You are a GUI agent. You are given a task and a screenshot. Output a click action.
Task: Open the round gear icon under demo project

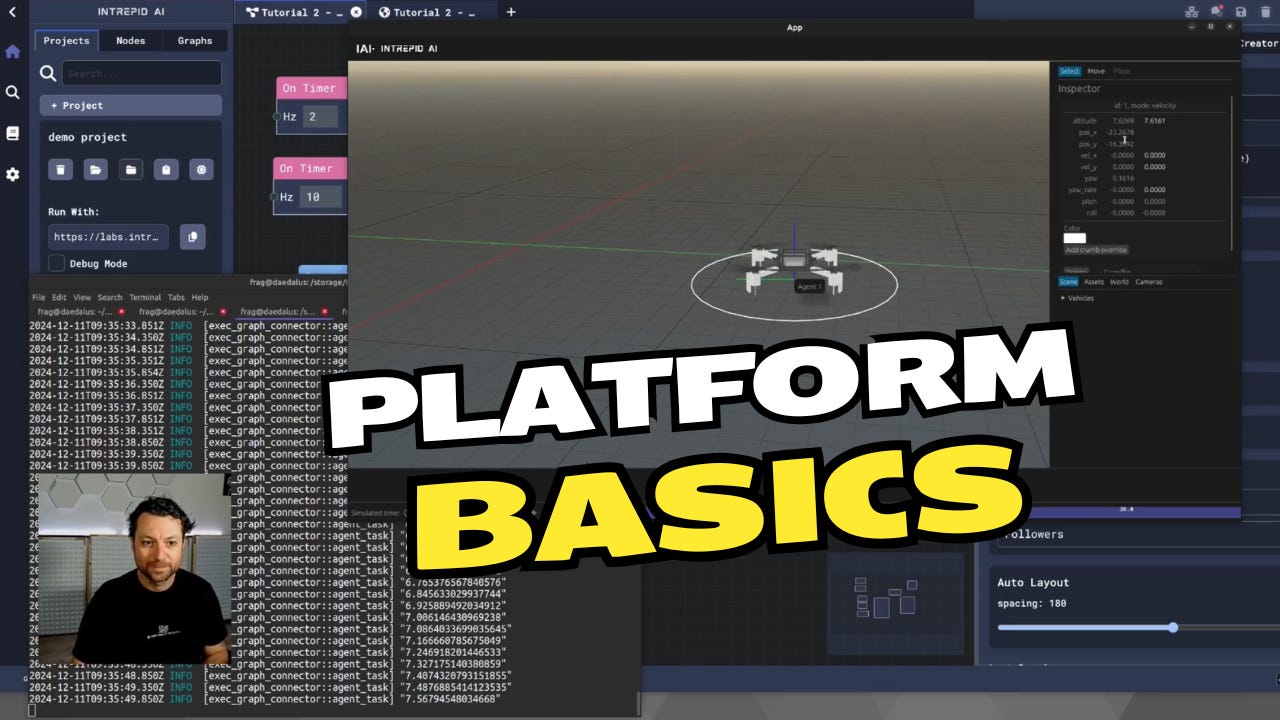[201, 170]
